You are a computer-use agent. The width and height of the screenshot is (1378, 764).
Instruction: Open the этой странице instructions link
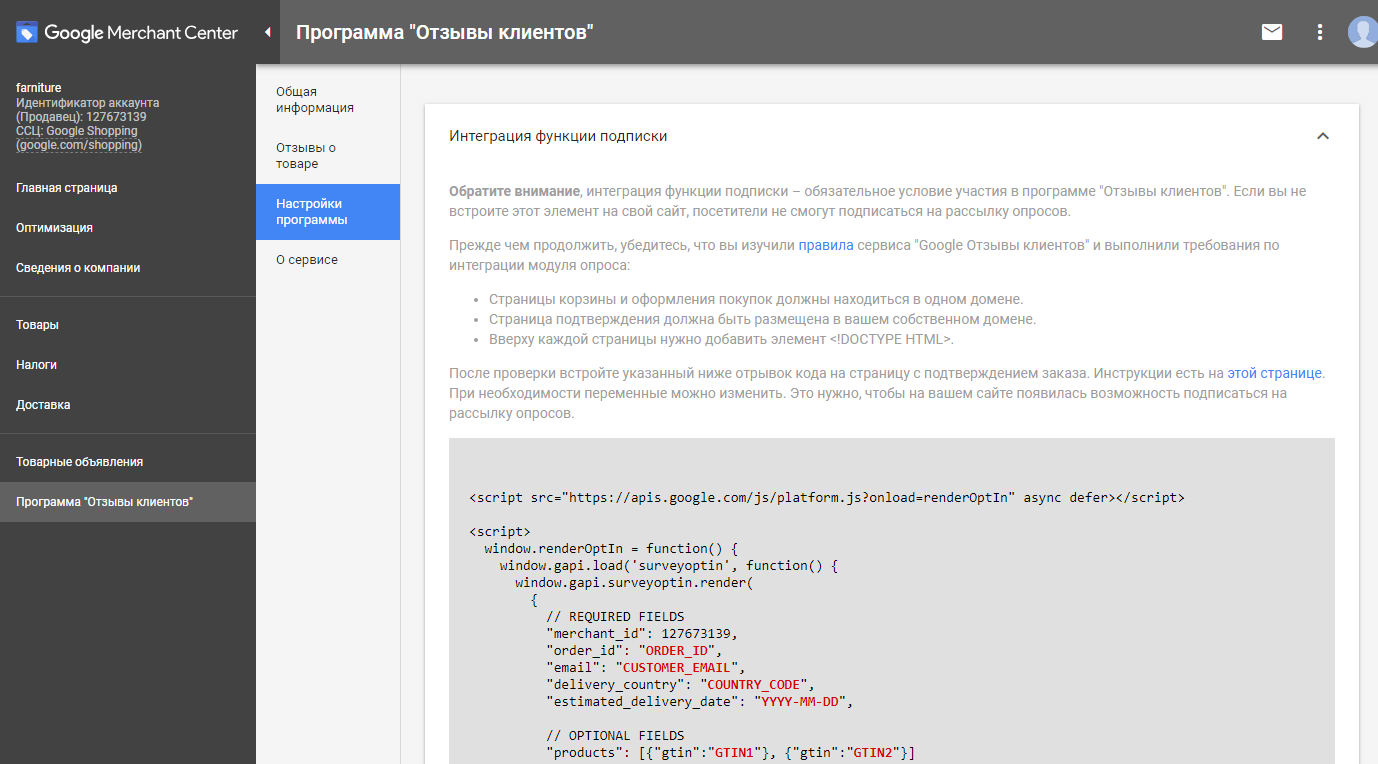[x=1274, y=373]
